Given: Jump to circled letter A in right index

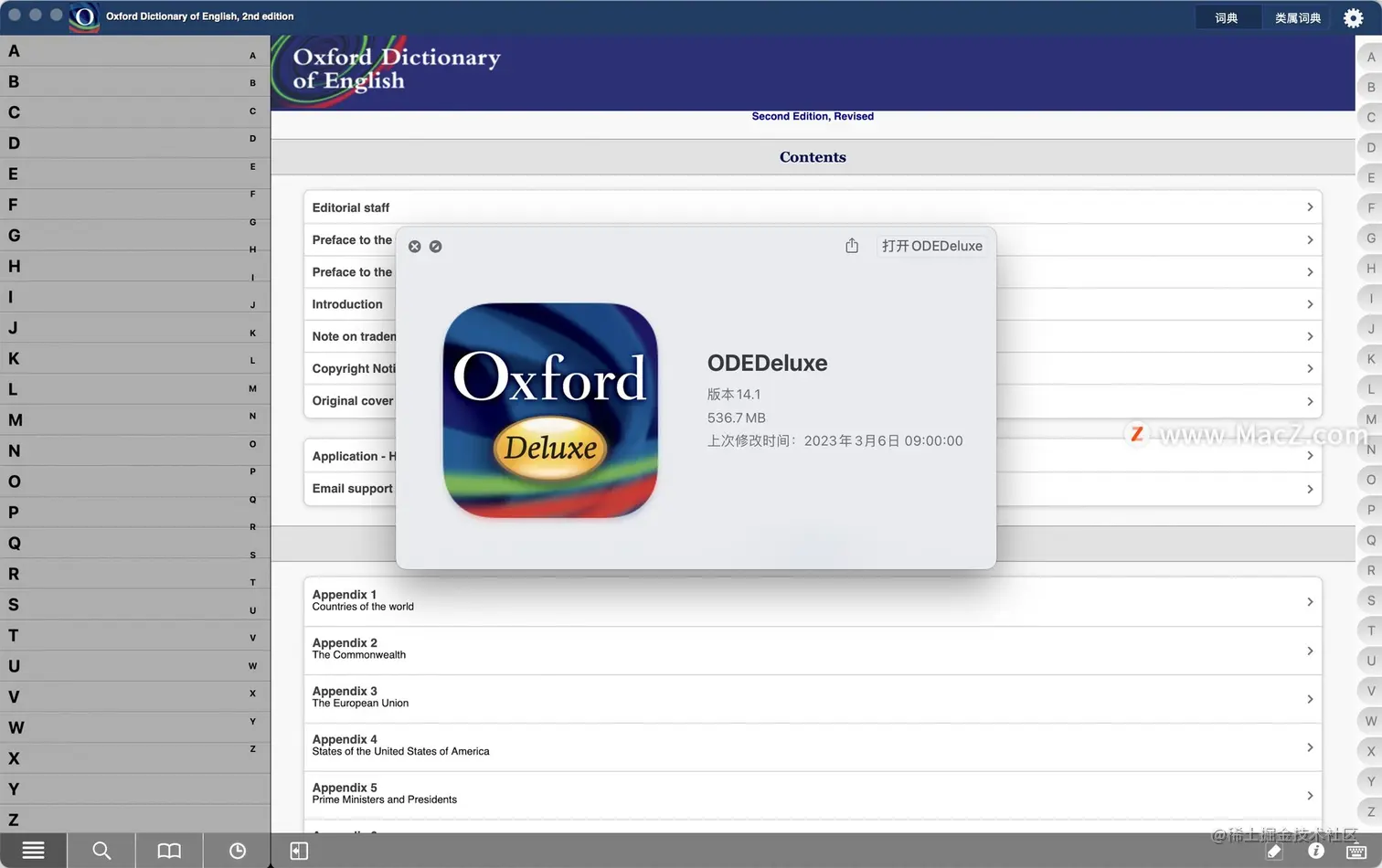Looking at the screenshot, I should pos(1370,57).
